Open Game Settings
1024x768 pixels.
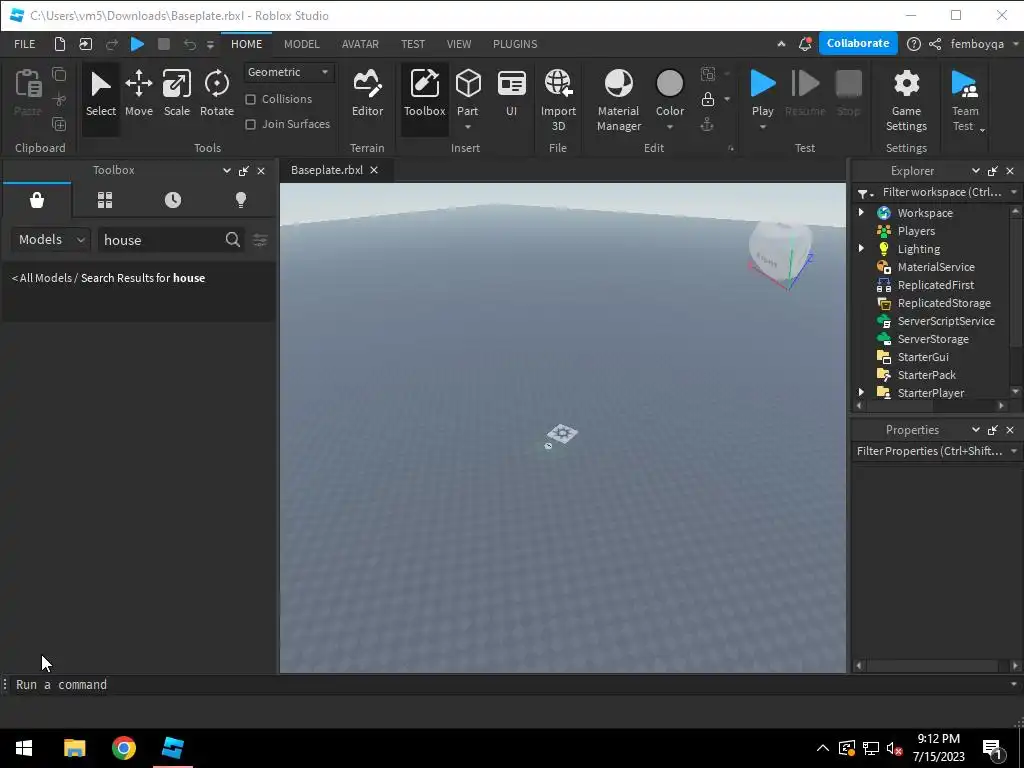point(906,99)
